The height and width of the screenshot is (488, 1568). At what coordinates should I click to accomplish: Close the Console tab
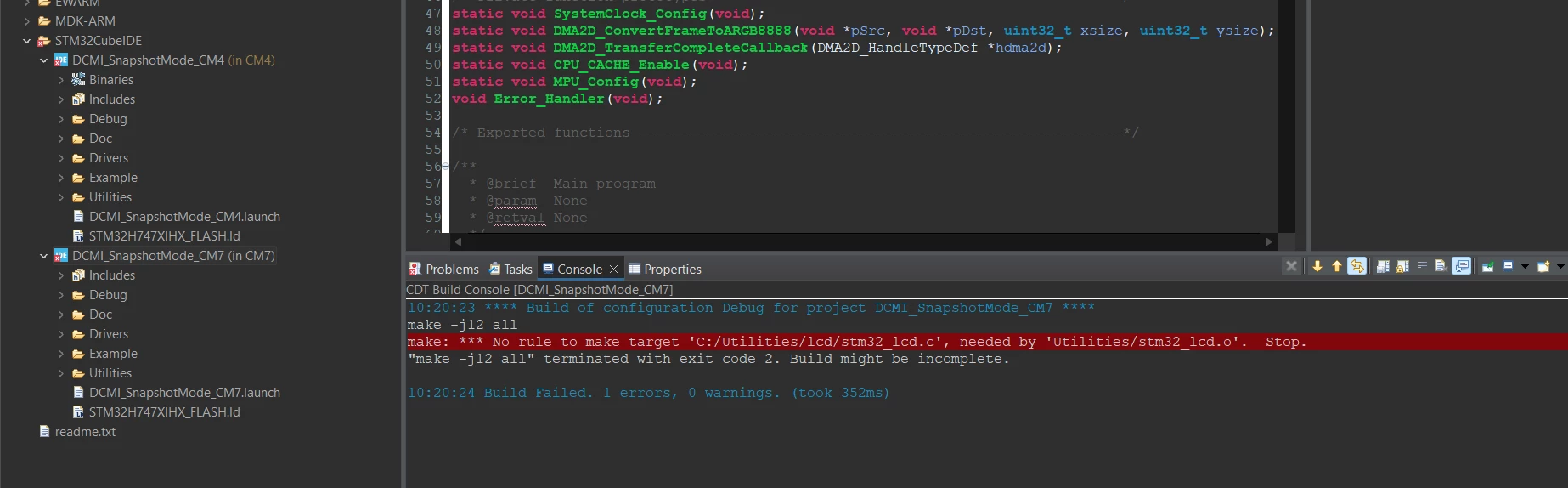click(613, 269)
